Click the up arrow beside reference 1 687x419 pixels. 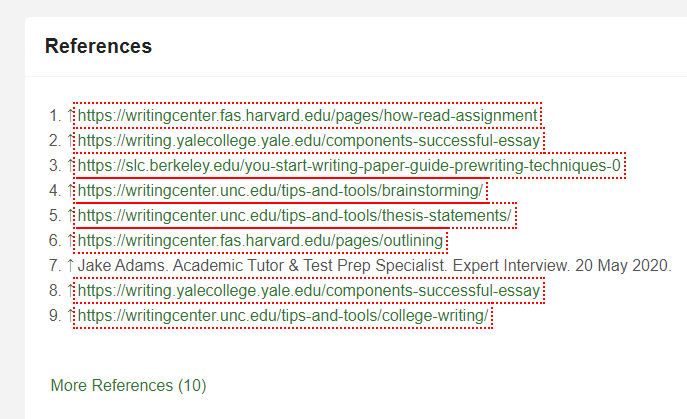coord(70,116)
